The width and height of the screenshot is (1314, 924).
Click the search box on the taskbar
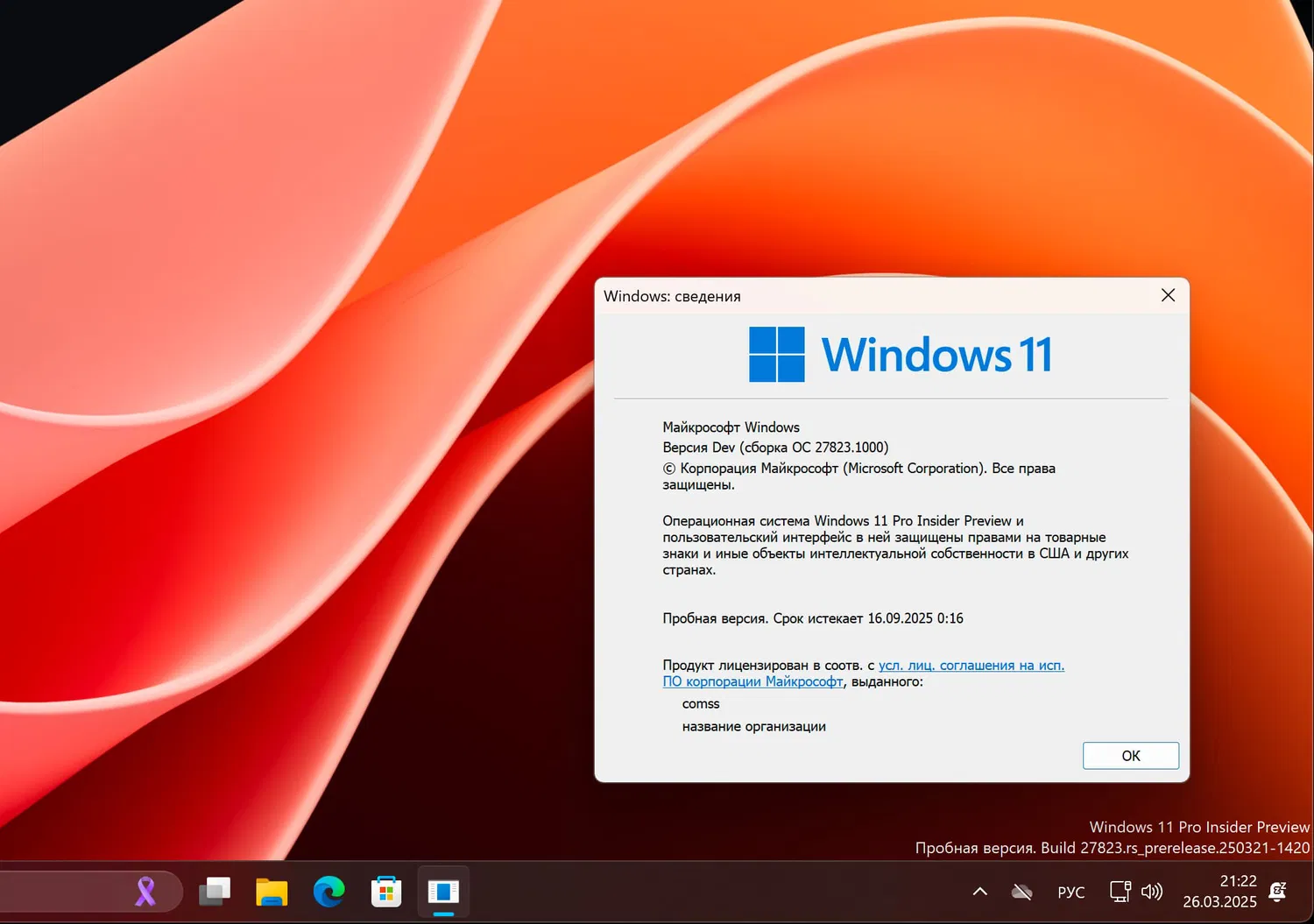(88, 891)
